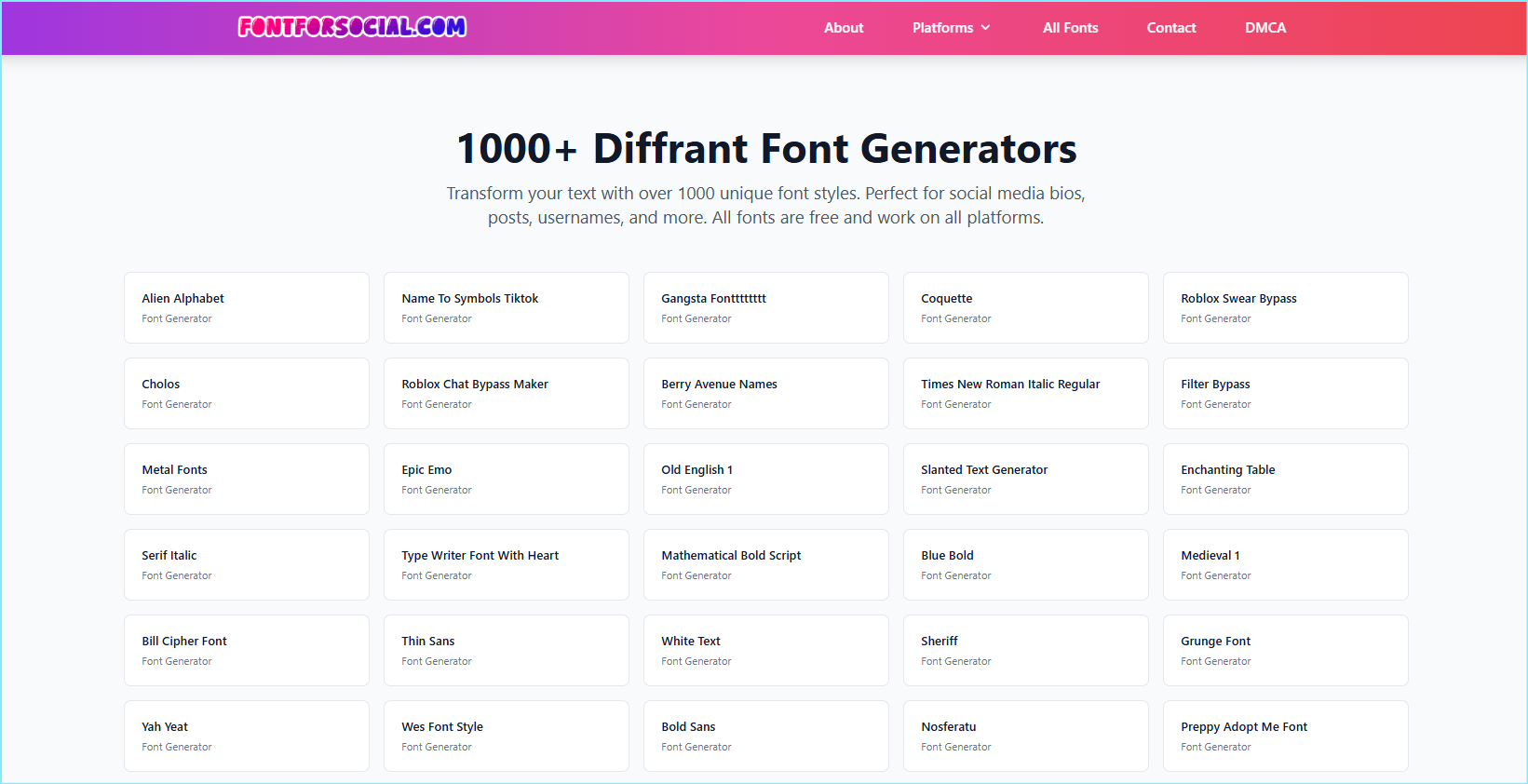Select Name To Symbols Tiktok card
Viewport: 1528px width, 784px height.
click(x=506, y=307)
